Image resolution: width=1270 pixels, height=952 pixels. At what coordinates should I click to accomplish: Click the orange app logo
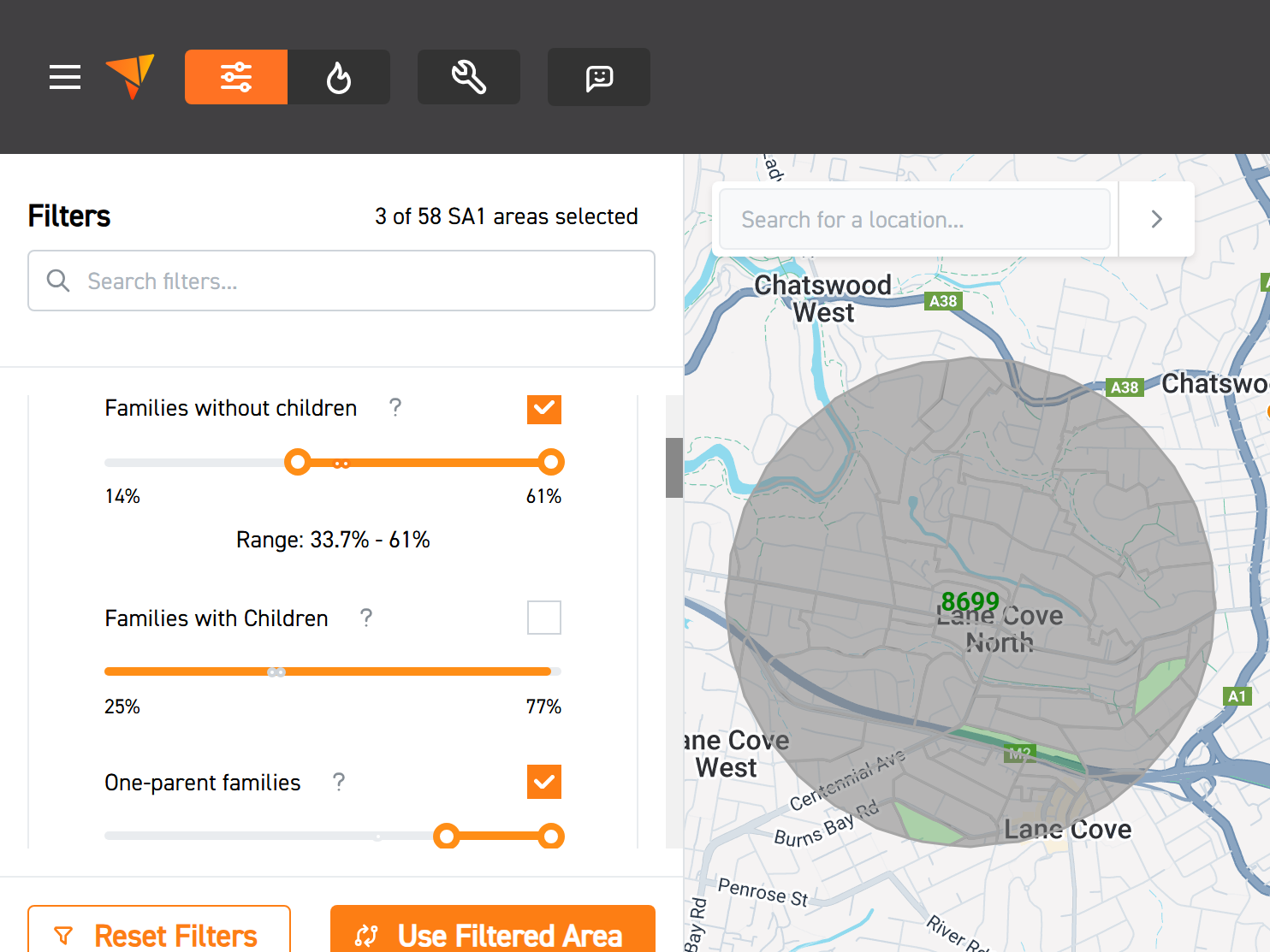[x=131, y=76]
